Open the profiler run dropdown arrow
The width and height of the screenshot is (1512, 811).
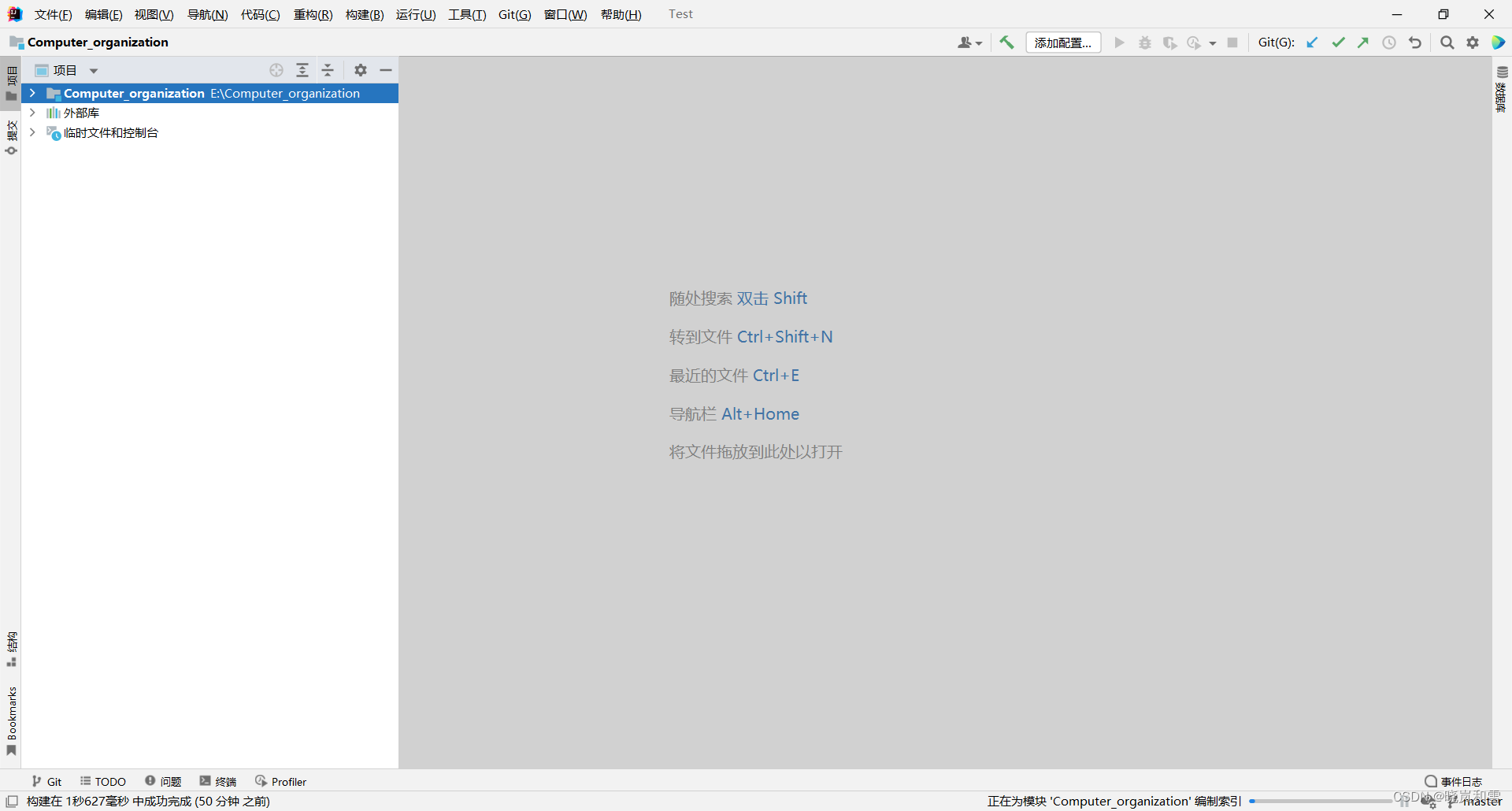click(x=1213, y=43)
